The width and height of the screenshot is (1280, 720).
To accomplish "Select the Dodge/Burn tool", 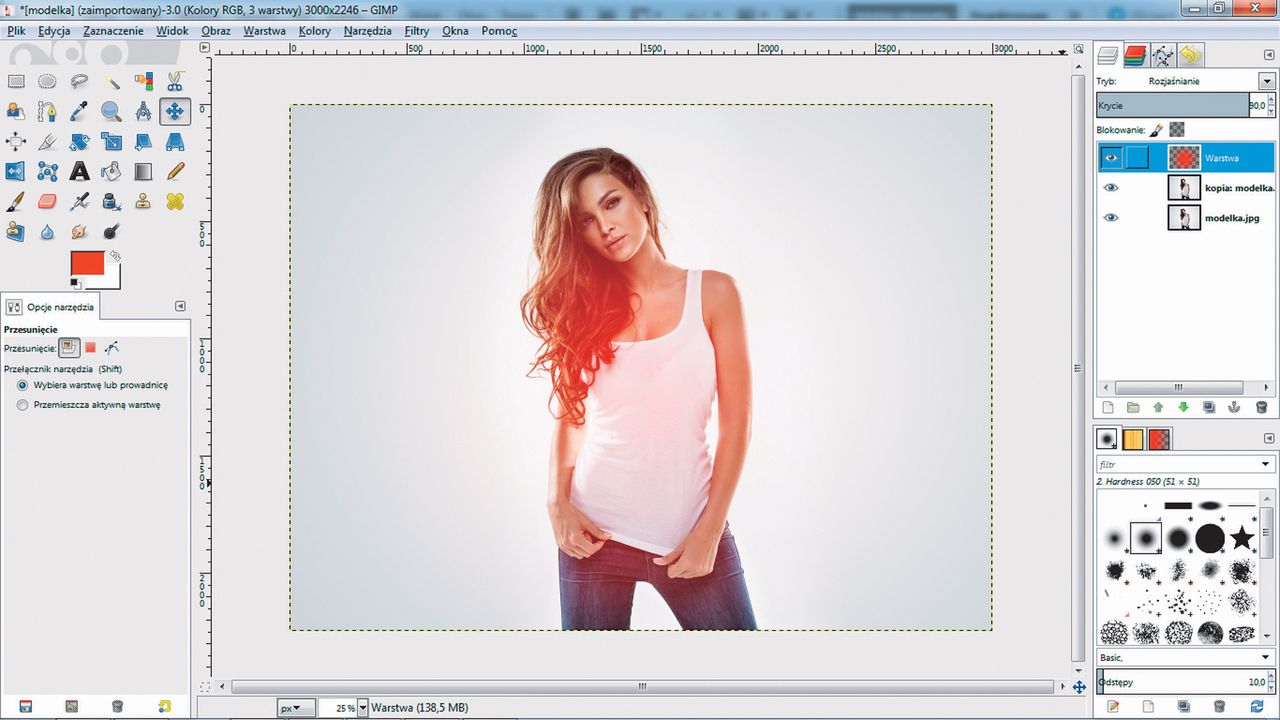I will pyautogui.click(x=111, y=232).
